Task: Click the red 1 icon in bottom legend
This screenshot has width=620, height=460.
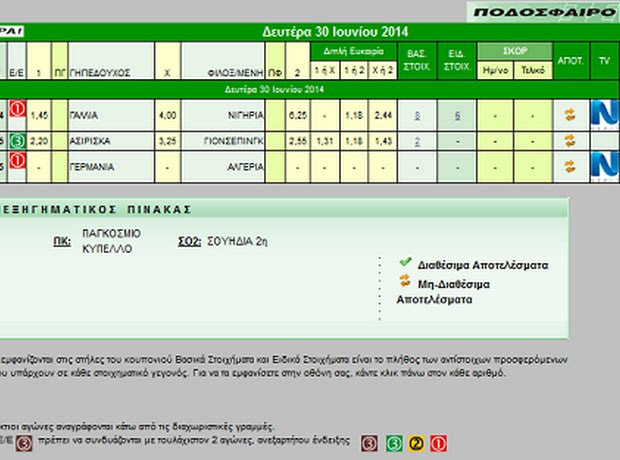Action: 438,441
